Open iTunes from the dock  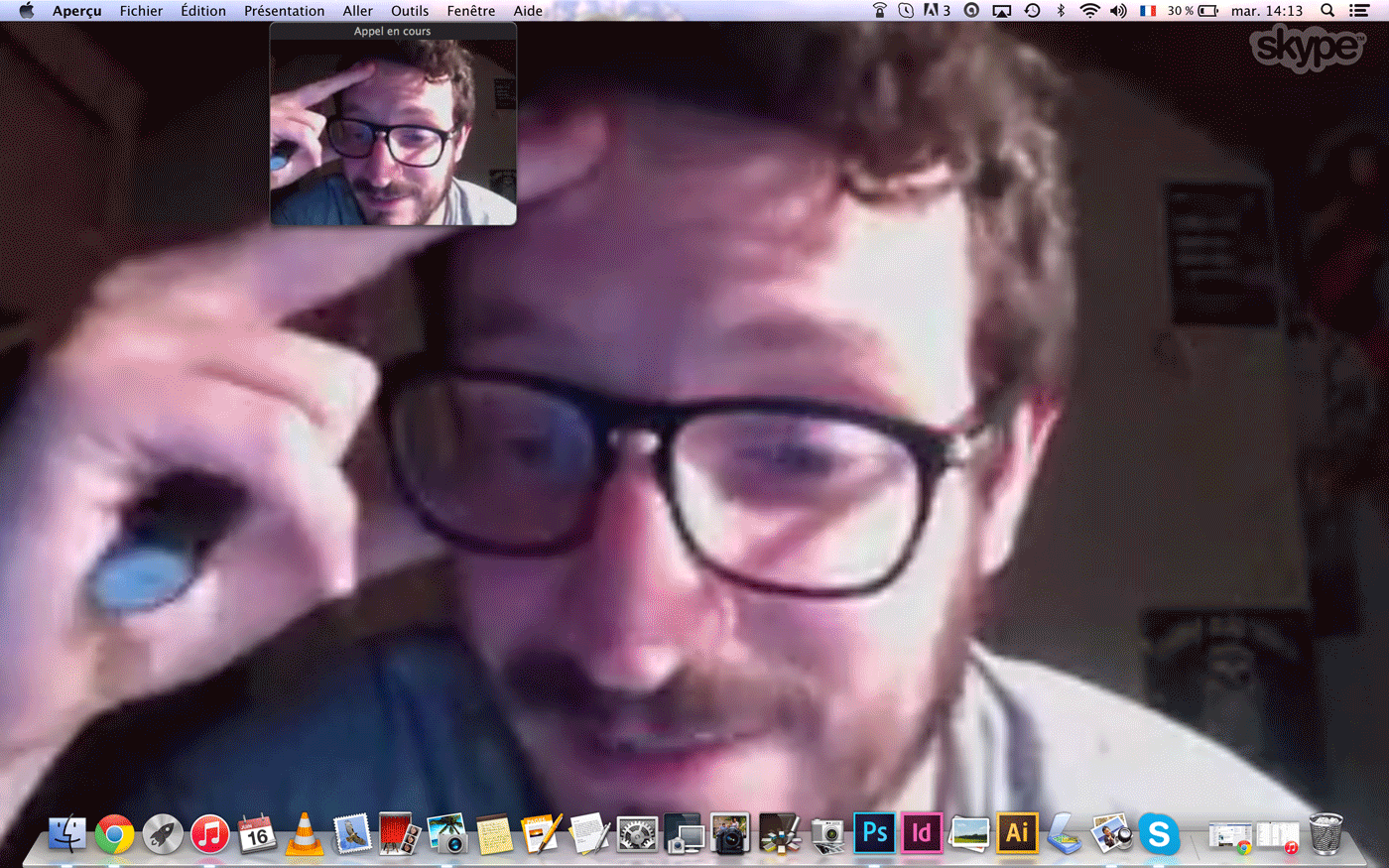point(209,834)
